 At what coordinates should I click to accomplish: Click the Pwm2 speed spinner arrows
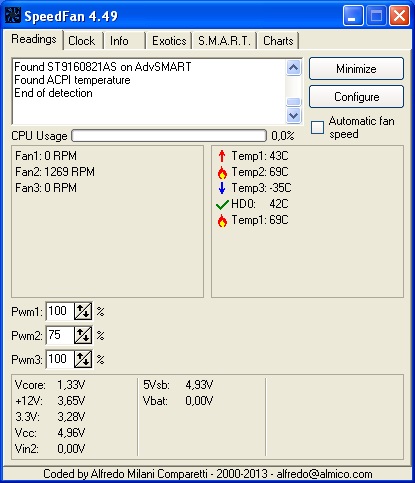coord(83,335)
